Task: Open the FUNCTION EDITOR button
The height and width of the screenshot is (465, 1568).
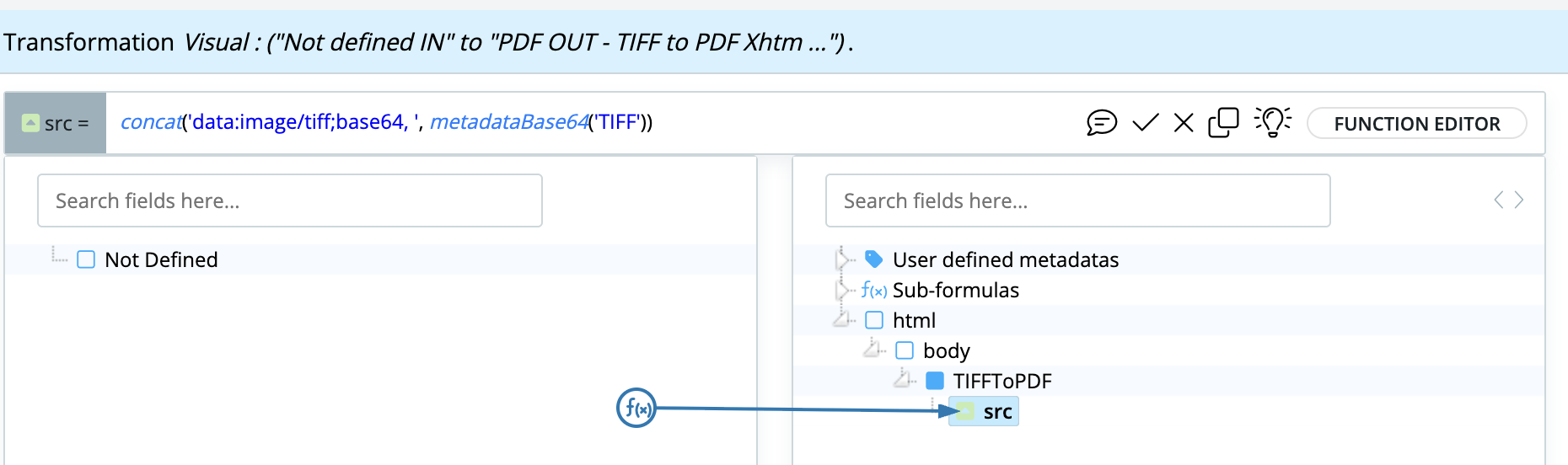Action: [1416, 124]
